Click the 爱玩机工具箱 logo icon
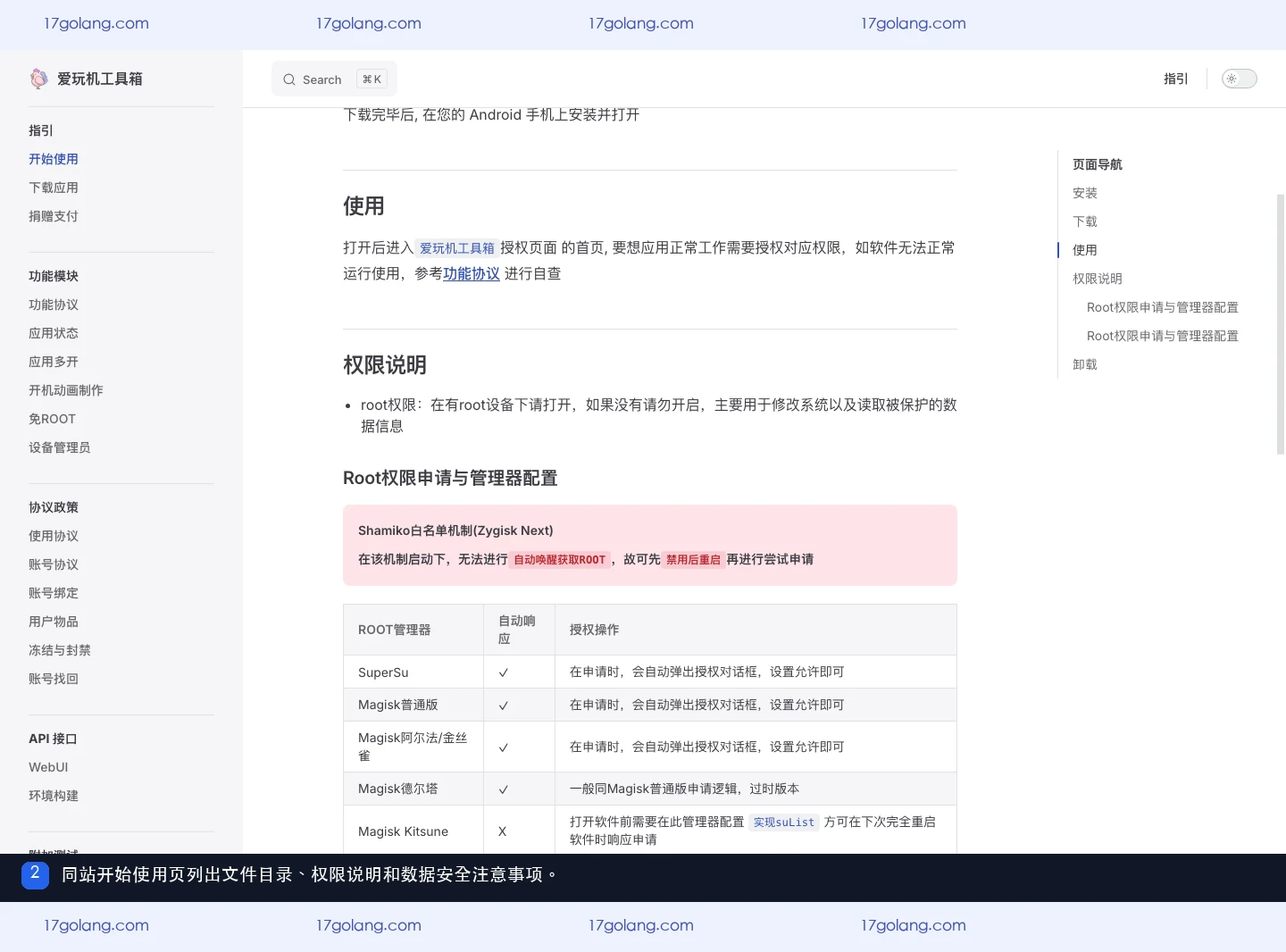Viewport: 1286px width, 952px height. coord(39,79)
